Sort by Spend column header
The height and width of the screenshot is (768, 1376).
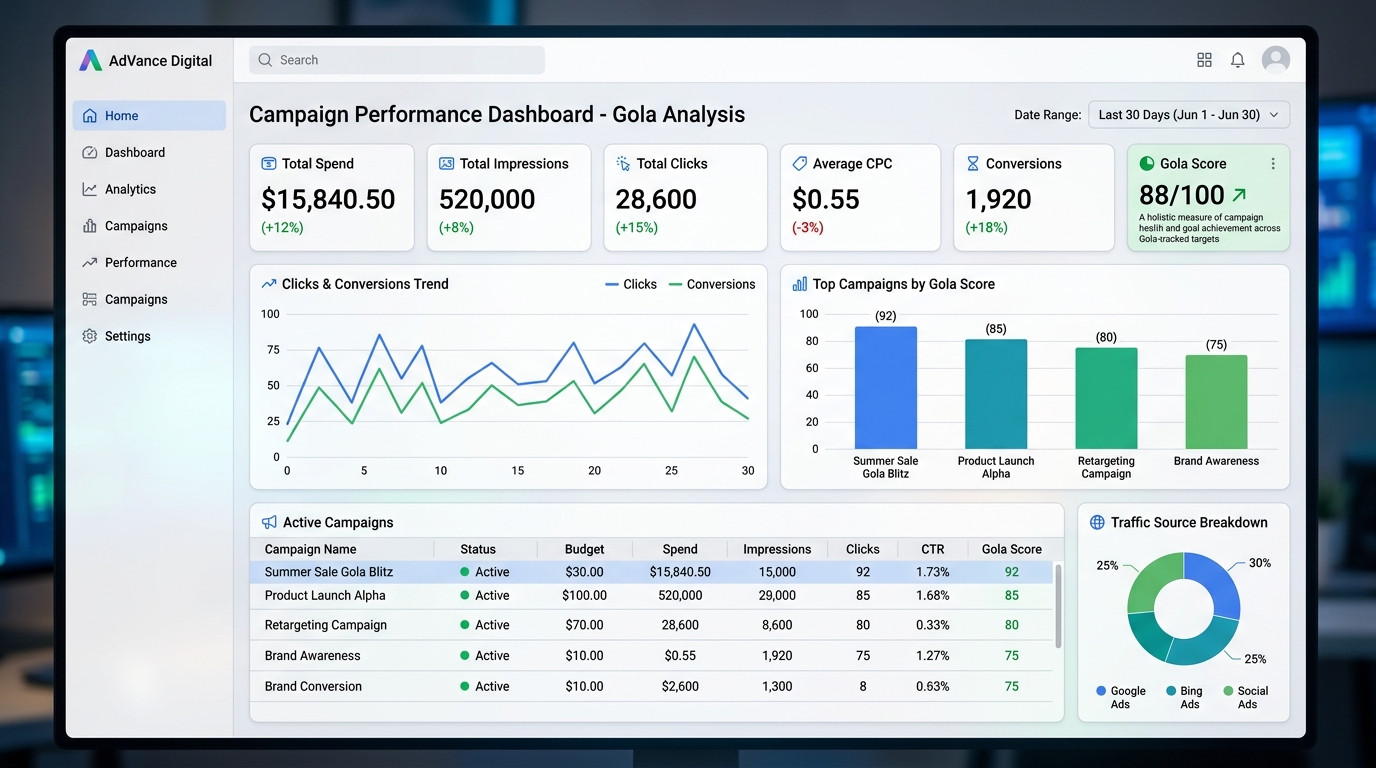pos(680,549)
